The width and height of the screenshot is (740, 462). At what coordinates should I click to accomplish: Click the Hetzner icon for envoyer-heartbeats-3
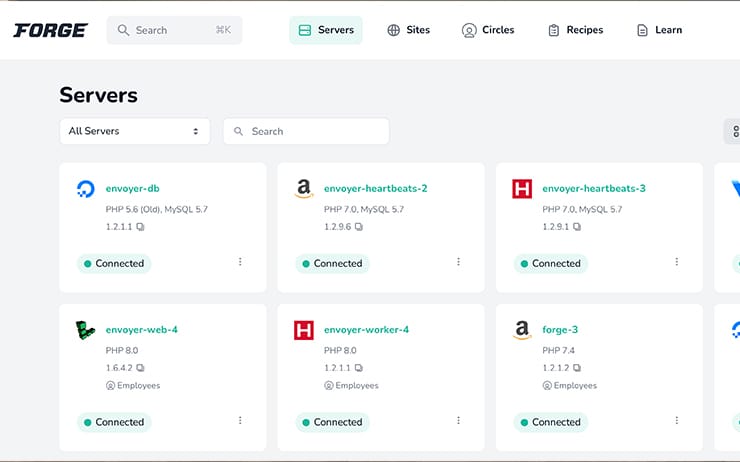[522, 189]
